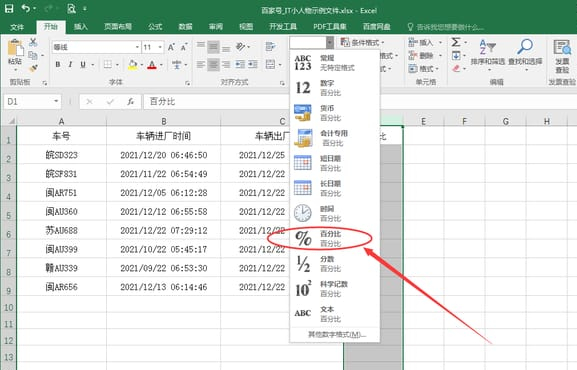Image resolution: width=577 pixels, height=370 pixels.
Task: Collapse the number format dropdown arrow
Action: [330, 43]
